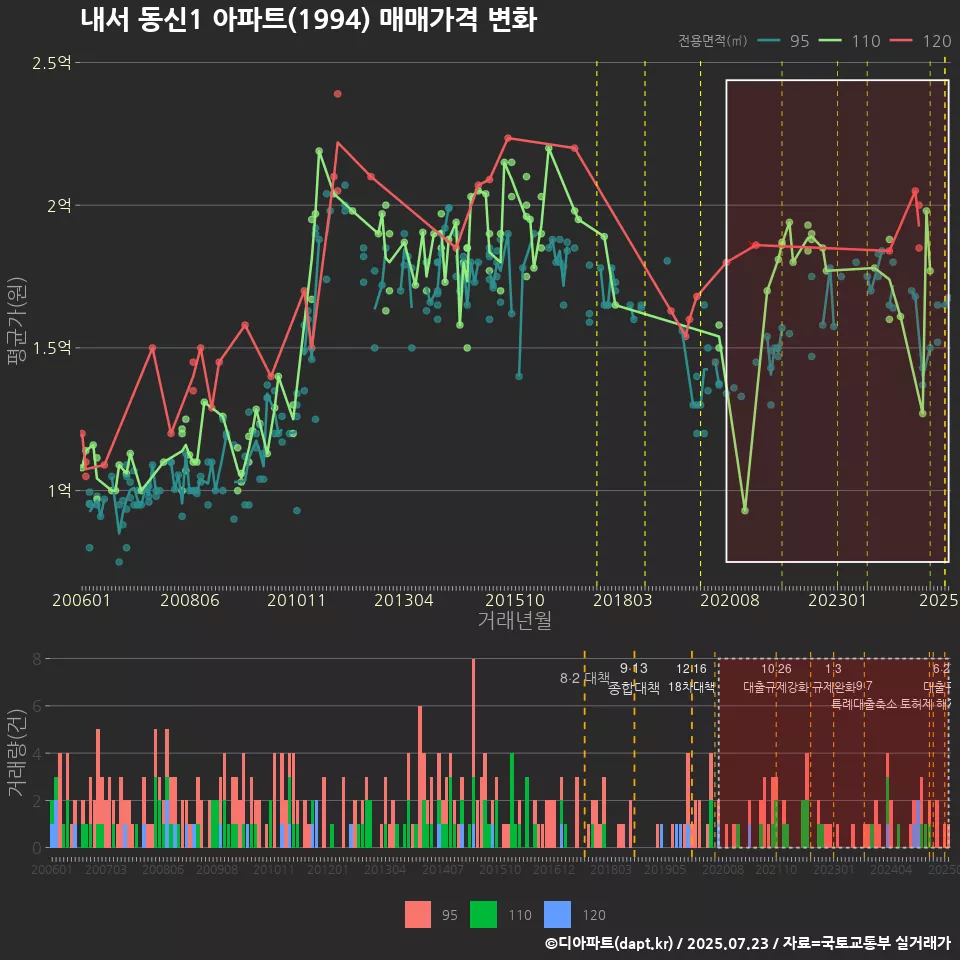Screen dimensions: 960x960
Task: Toggle the light-green 110 series in price legend
Action: point(850,41)
